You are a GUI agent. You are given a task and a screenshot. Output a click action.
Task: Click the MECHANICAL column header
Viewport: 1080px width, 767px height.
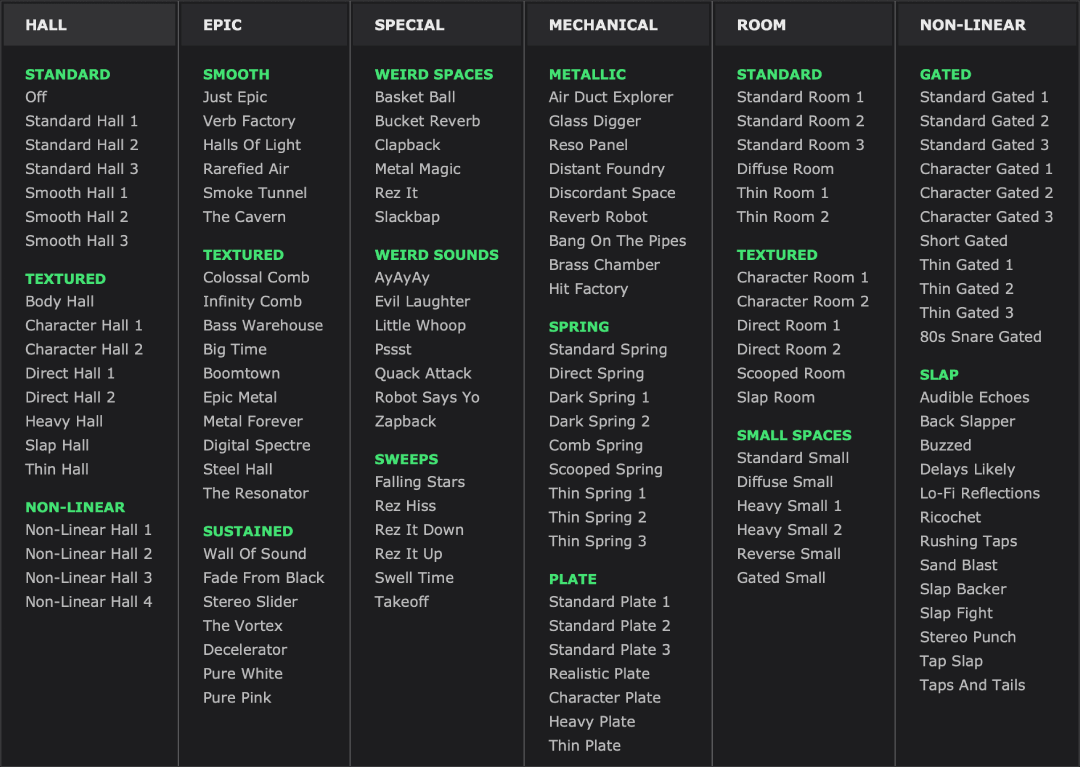coord(603,25)
